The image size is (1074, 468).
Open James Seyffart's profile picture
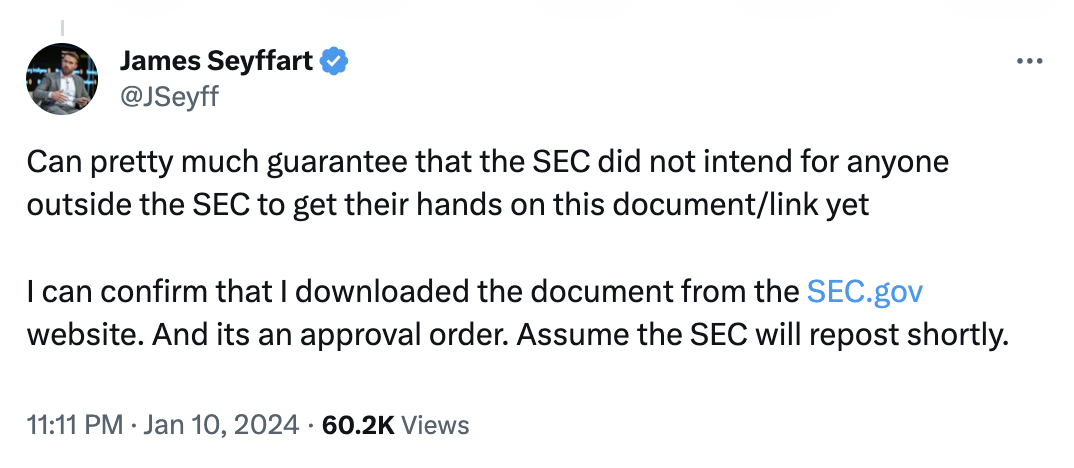tap(62, 78)
